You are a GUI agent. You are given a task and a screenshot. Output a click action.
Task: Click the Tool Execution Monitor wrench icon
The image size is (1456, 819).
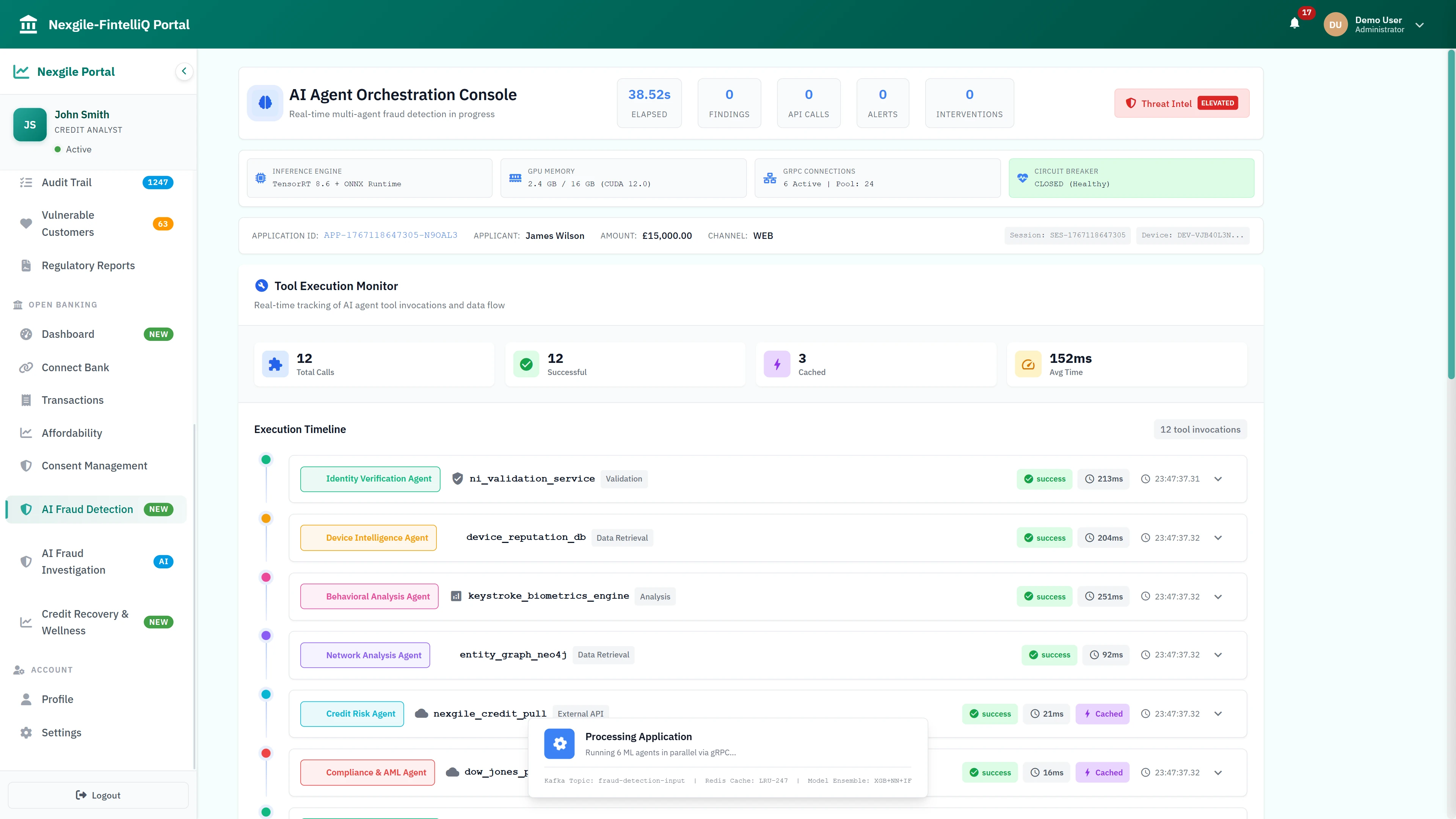click(x=261, y=286)
